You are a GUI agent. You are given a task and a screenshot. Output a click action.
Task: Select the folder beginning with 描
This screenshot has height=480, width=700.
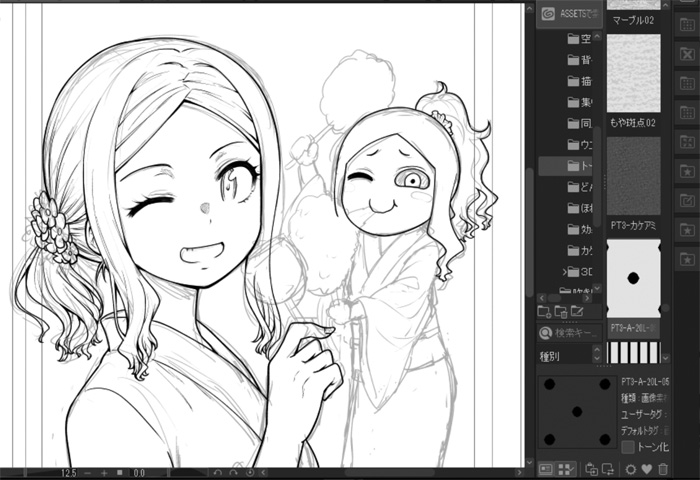point(579,81)
